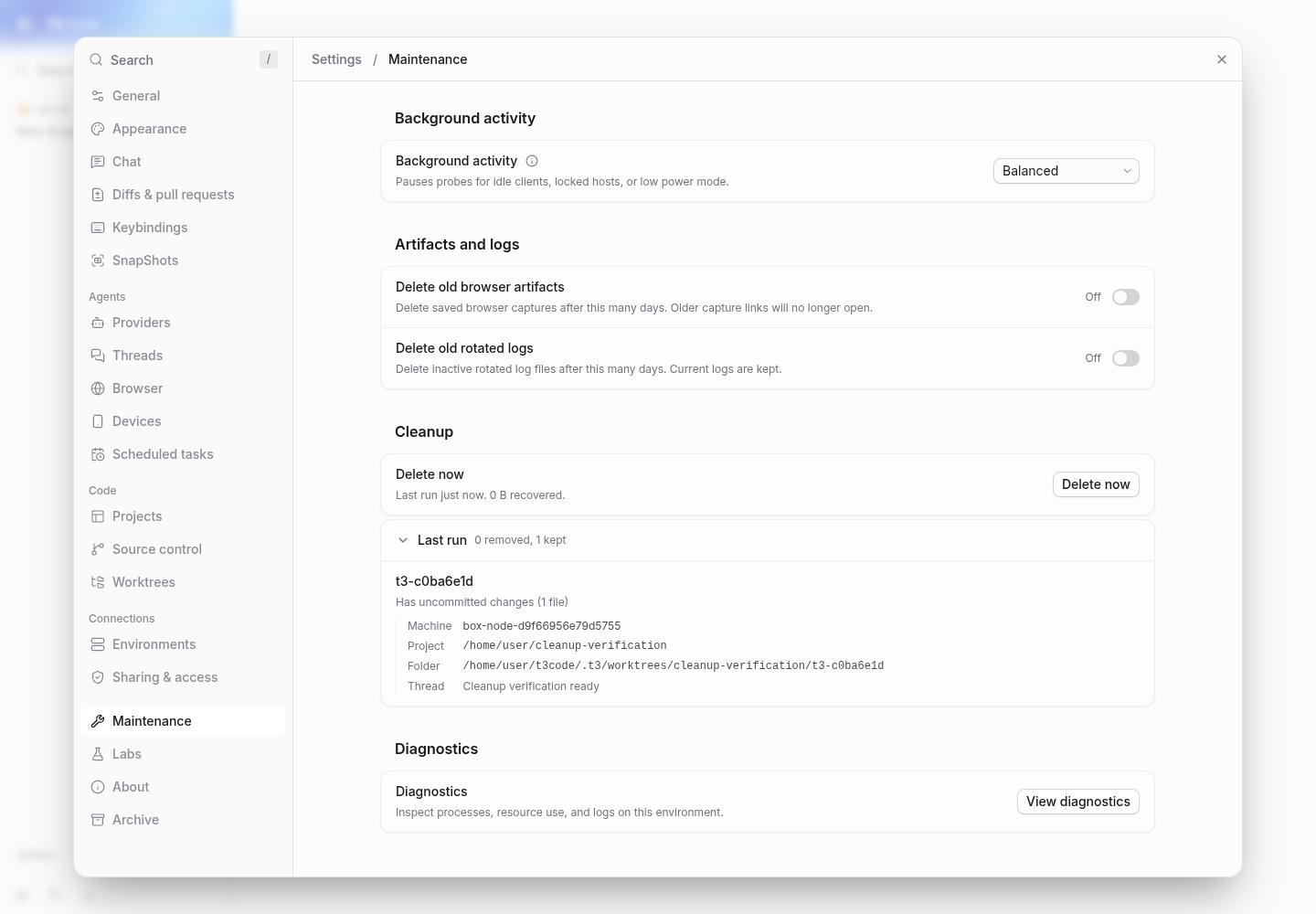The height and width of the screenshot is (914, 1316).
Task: Click the "0 removed, 1 kept" summary text
Action: [x=520, y=540]
